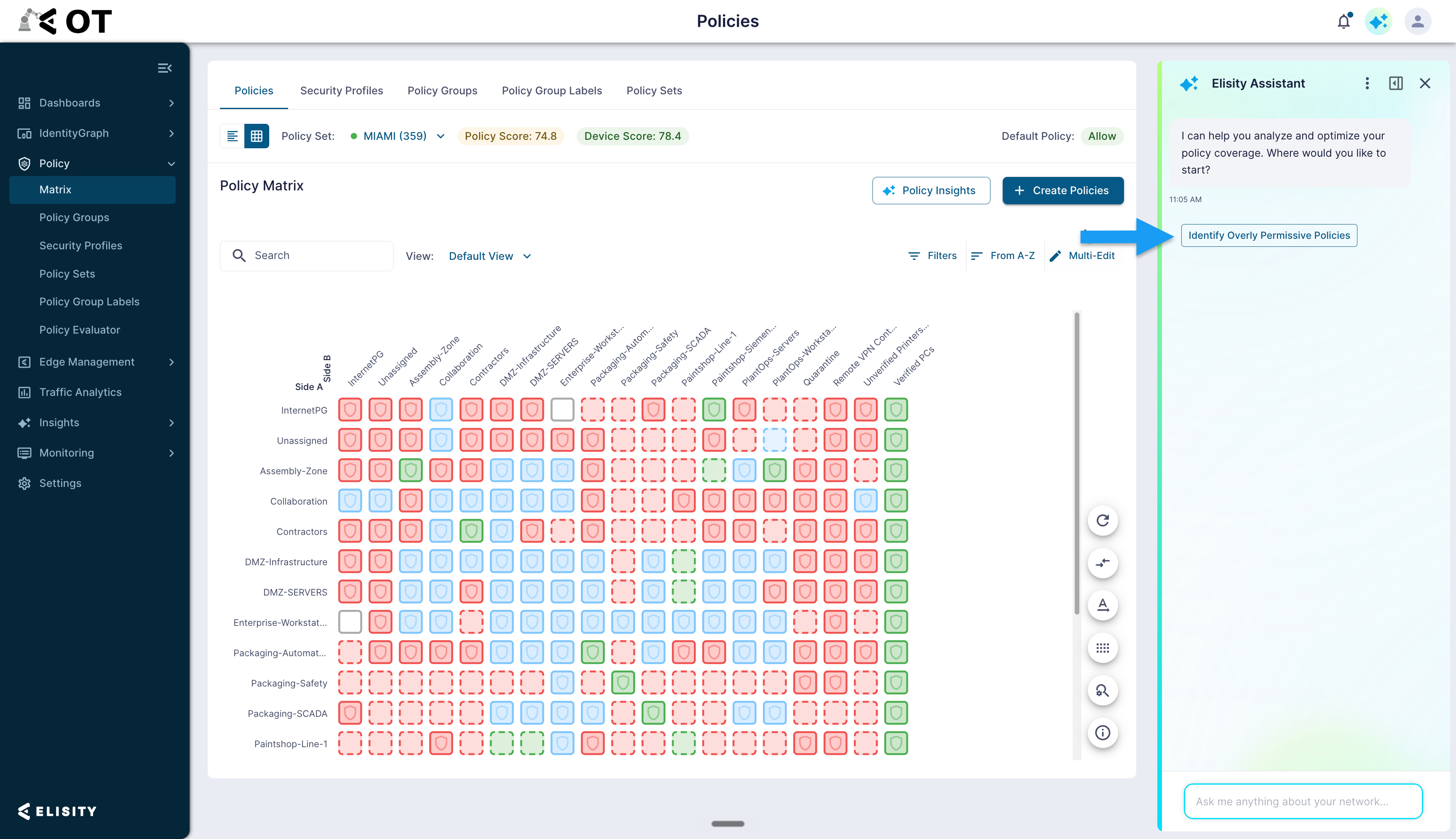Screen dimensions: 1456x839
Task: Open the Default View dropdown
Action: click(490, 256)
